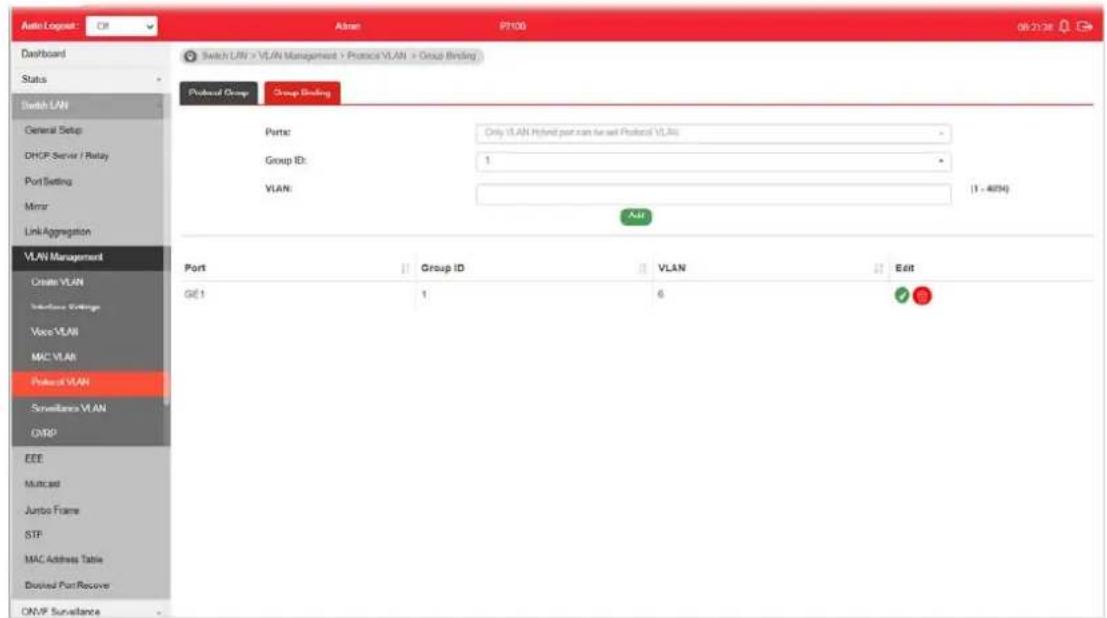Click into the VLAN input field
The width and height of the screenshot is (1107, 618).
(713, 194)
